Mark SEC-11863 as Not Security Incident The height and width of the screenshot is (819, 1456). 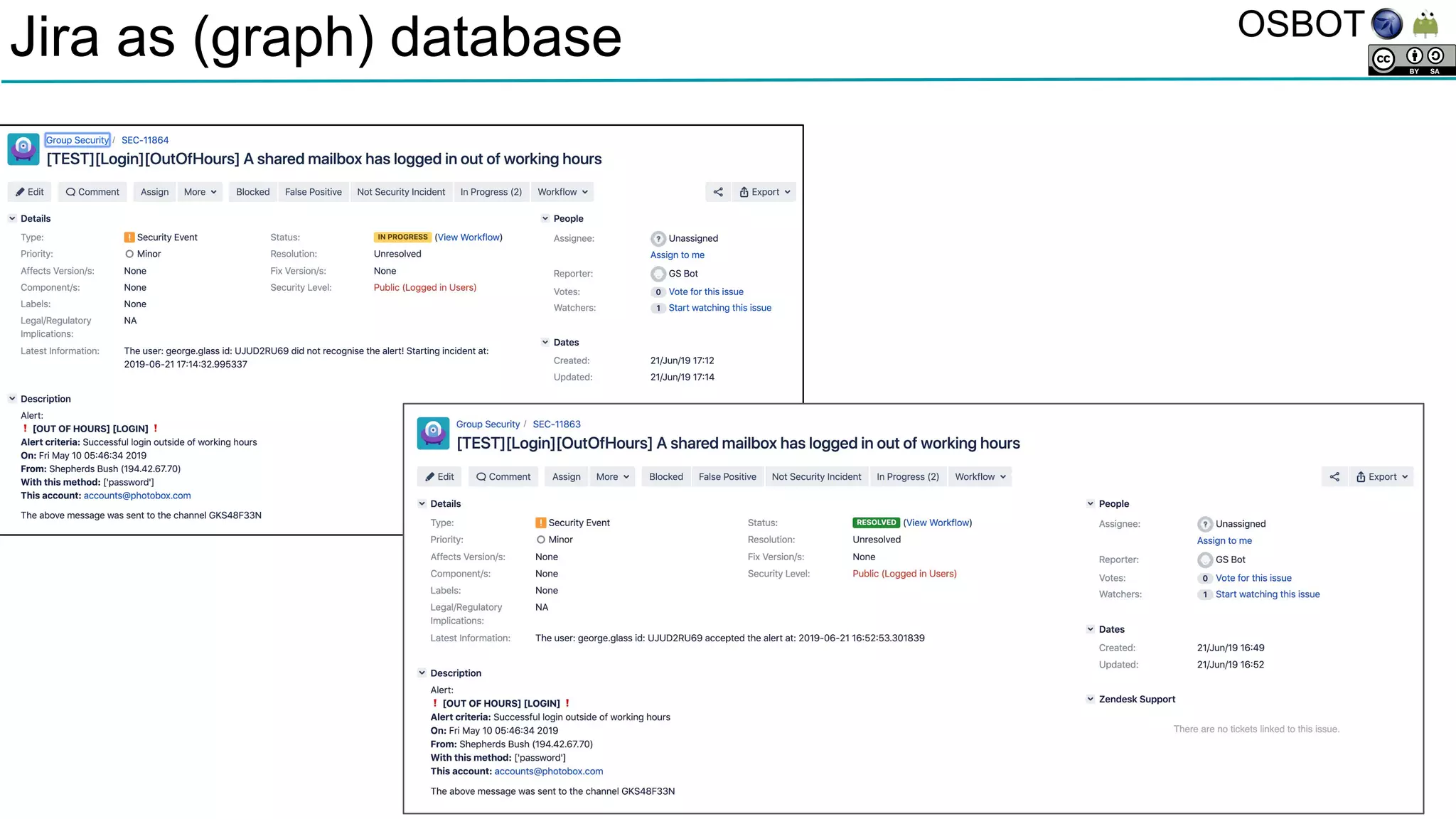(816, 477)
